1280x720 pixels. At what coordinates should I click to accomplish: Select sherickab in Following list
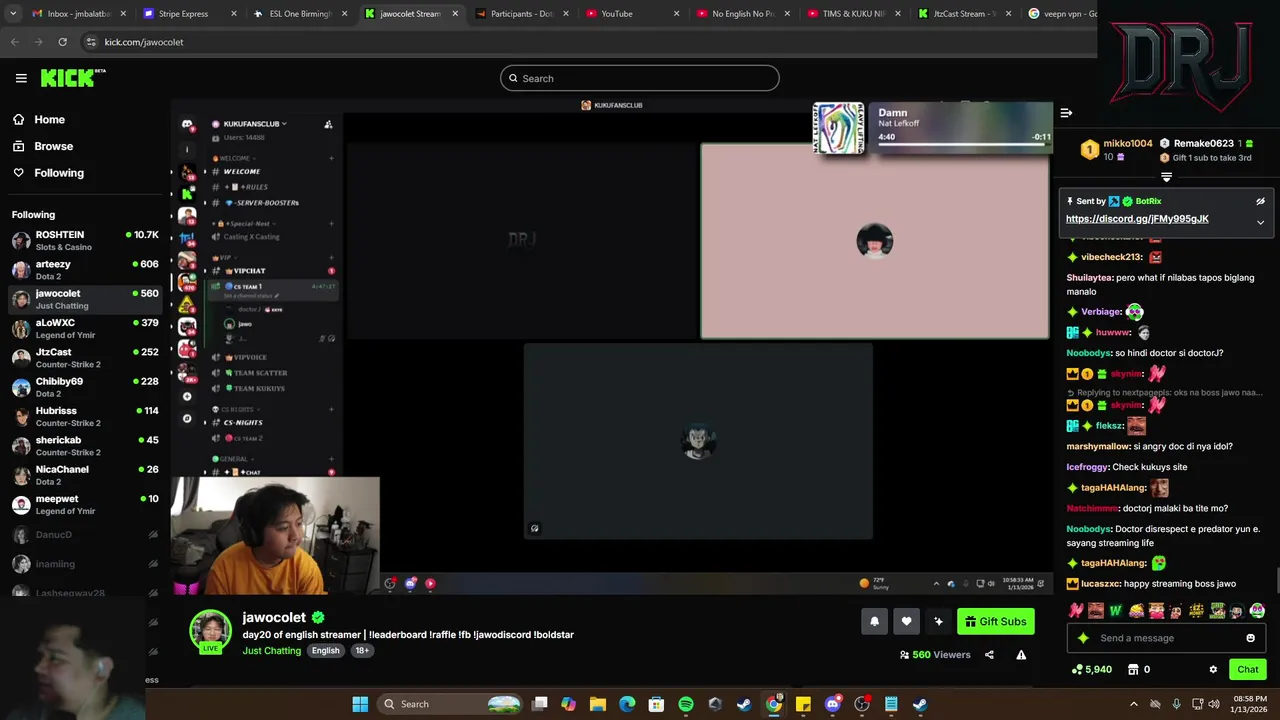coord(85,446)
